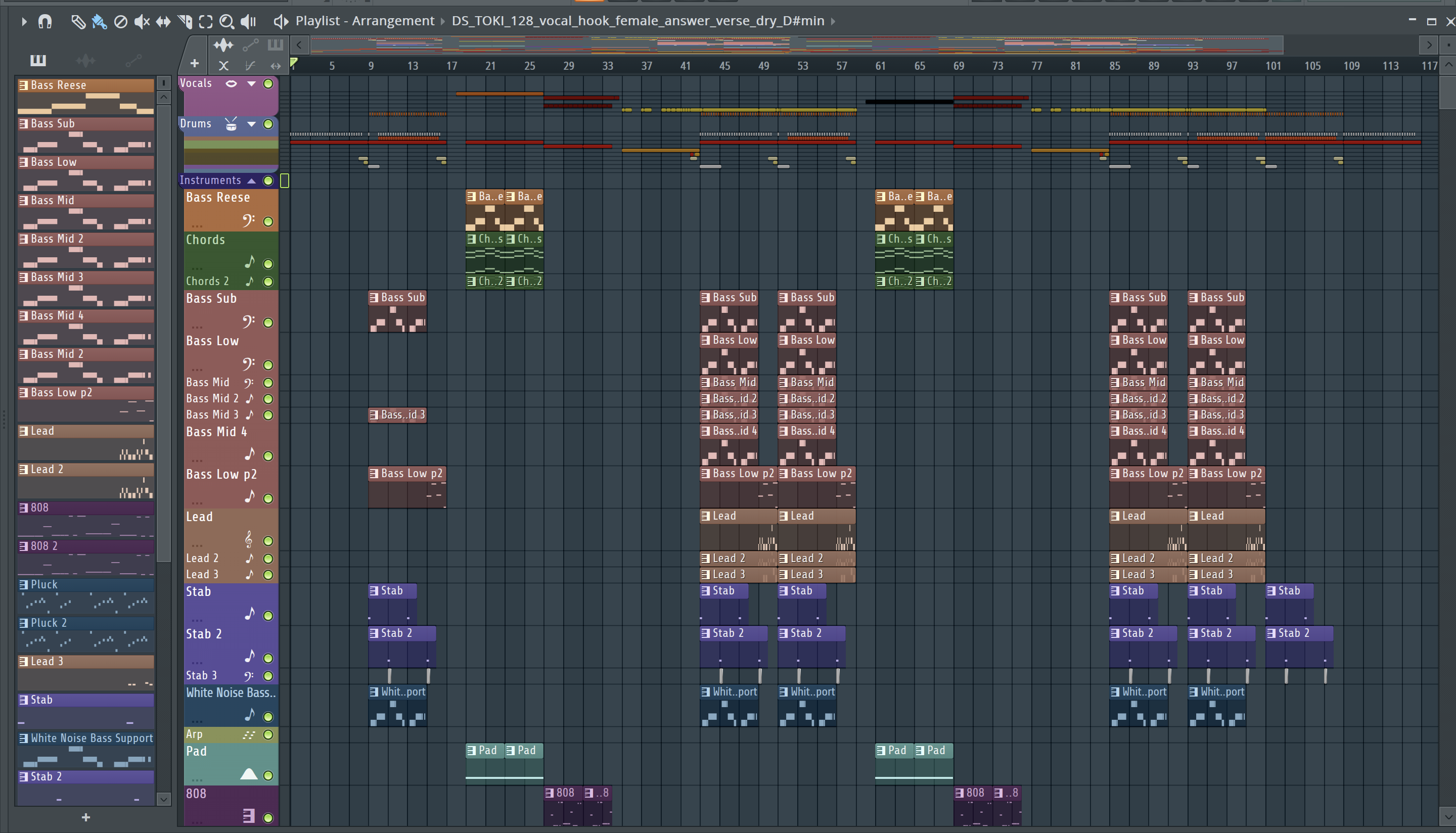Viewport: 1456px width, 833px height.
Task: Click the Vocals lips icon
Action: tap(231, 83)
